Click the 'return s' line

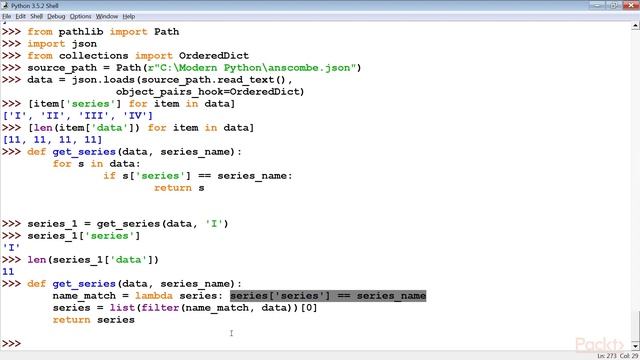click(x=179, y=188)
